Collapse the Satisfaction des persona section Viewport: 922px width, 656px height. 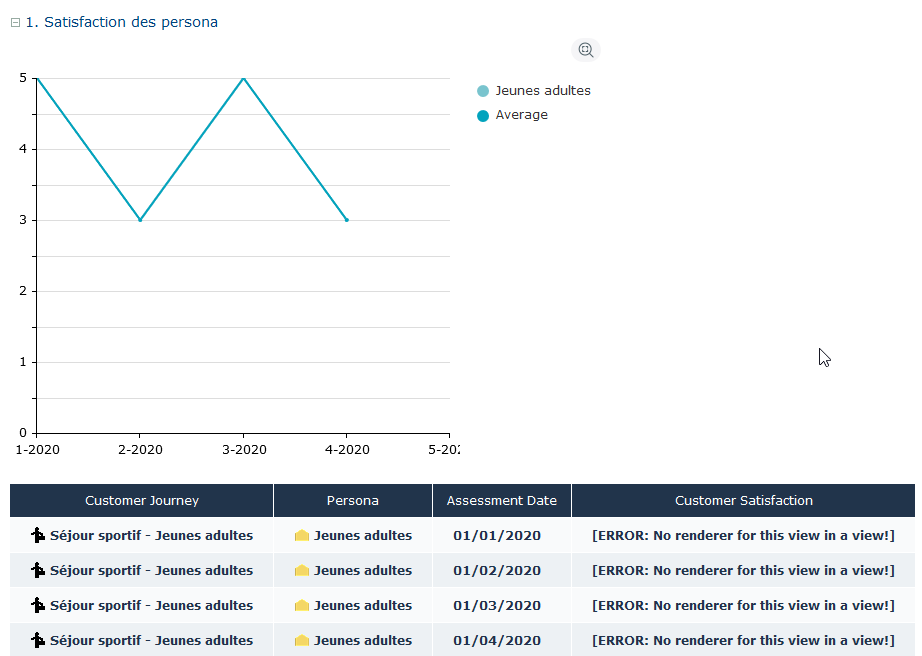pyautogui.click(x=15, y=23)
